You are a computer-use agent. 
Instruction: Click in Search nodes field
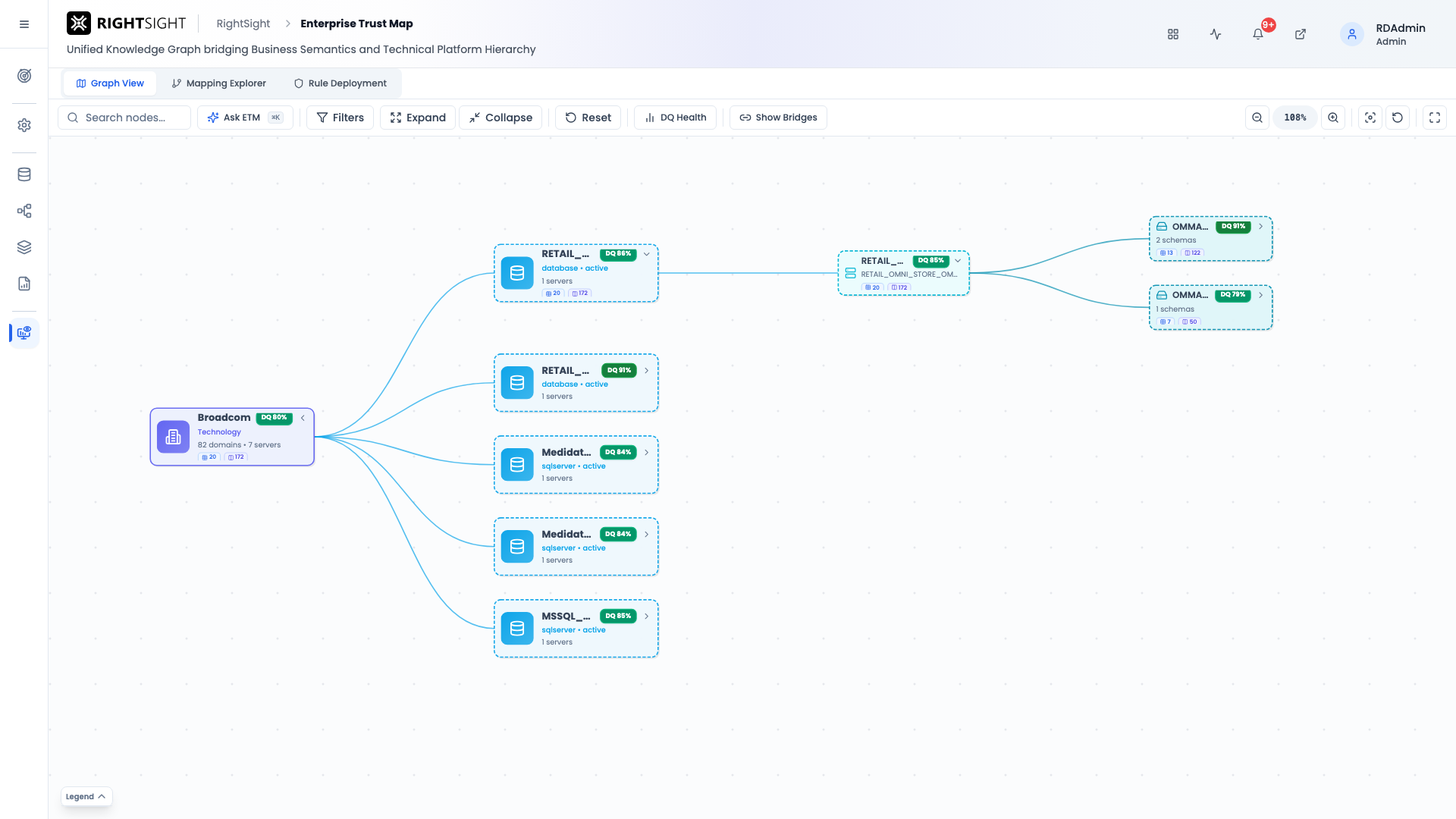click(x=124, y=118)
